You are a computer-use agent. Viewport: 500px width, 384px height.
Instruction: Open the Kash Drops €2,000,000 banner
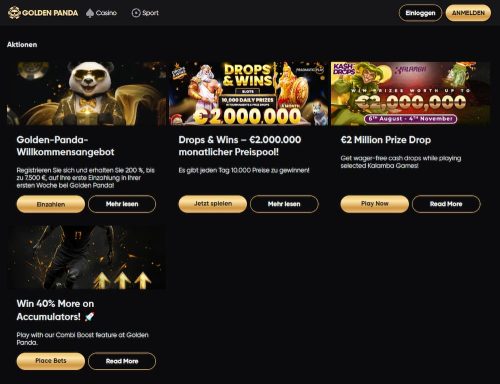[410, 94]
